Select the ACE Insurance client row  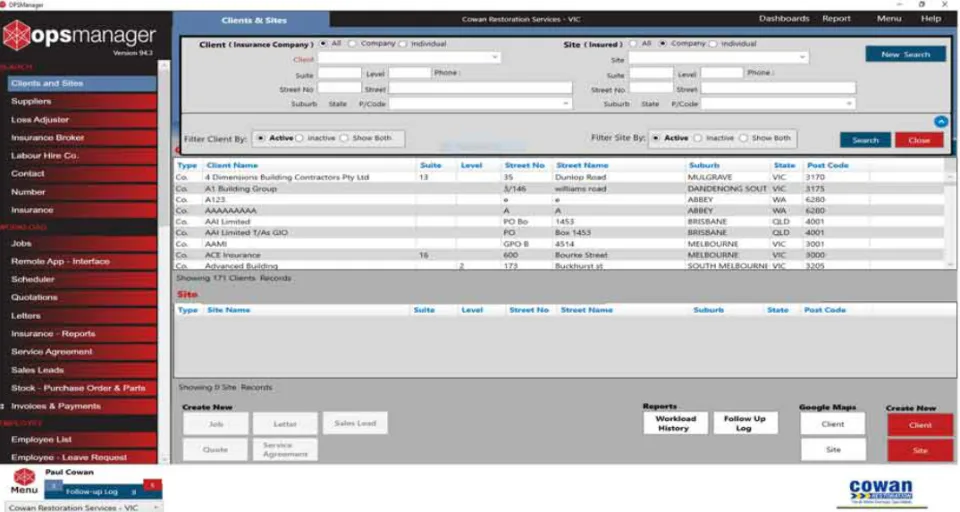(x=559, y=255)
